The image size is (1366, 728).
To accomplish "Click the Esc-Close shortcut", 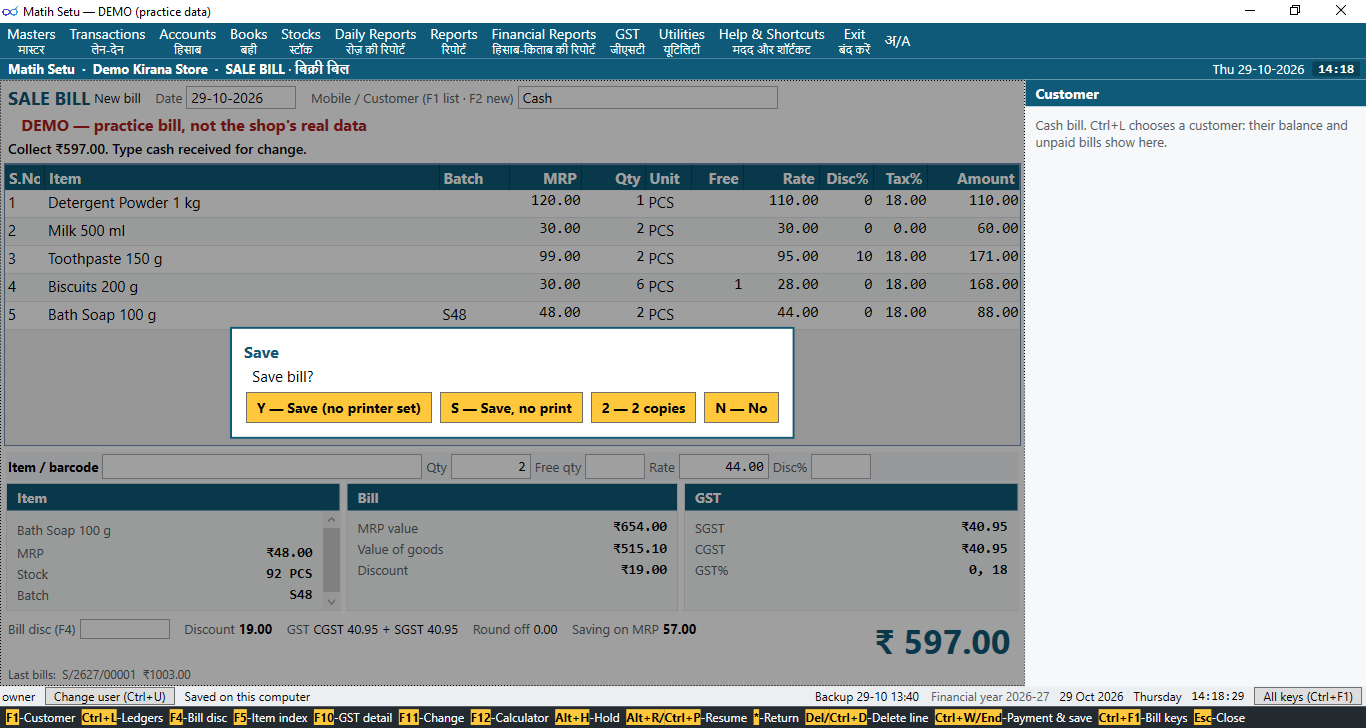I will point(1219,718).
